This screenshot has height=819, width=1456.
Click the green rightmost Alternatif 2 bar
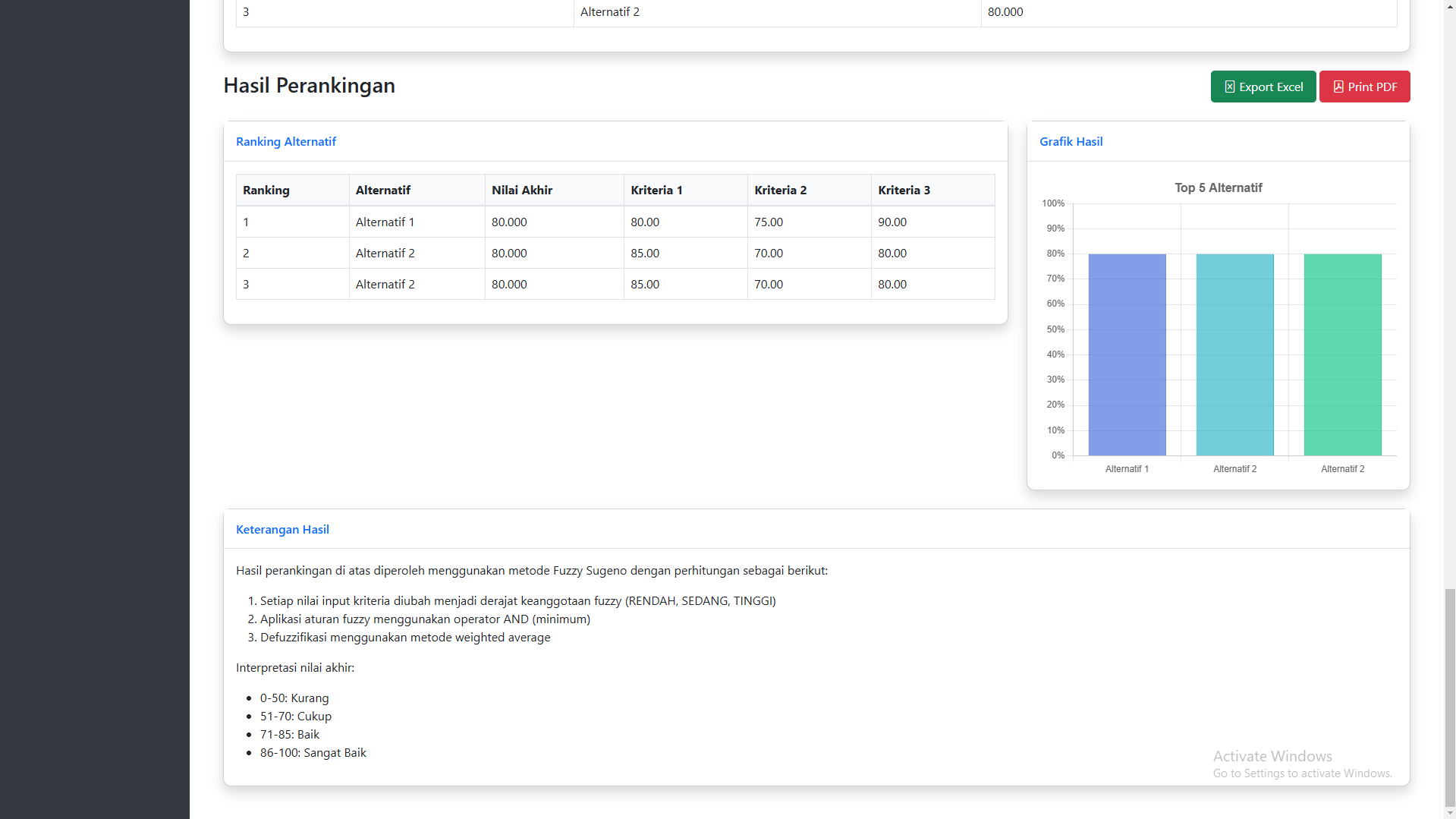1342,354
